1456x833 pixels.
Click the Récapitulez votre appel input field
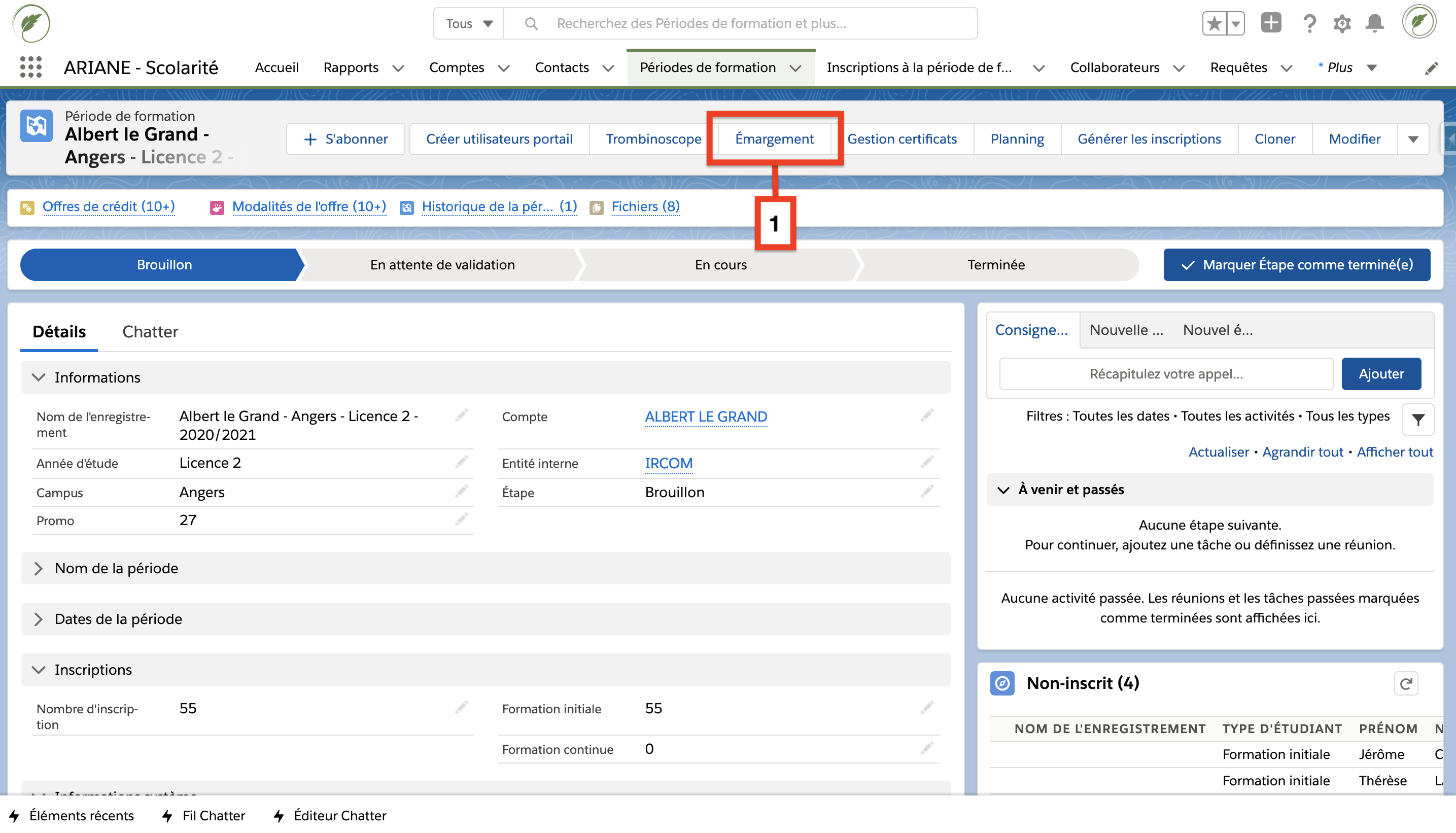(x=1165, y=374)
